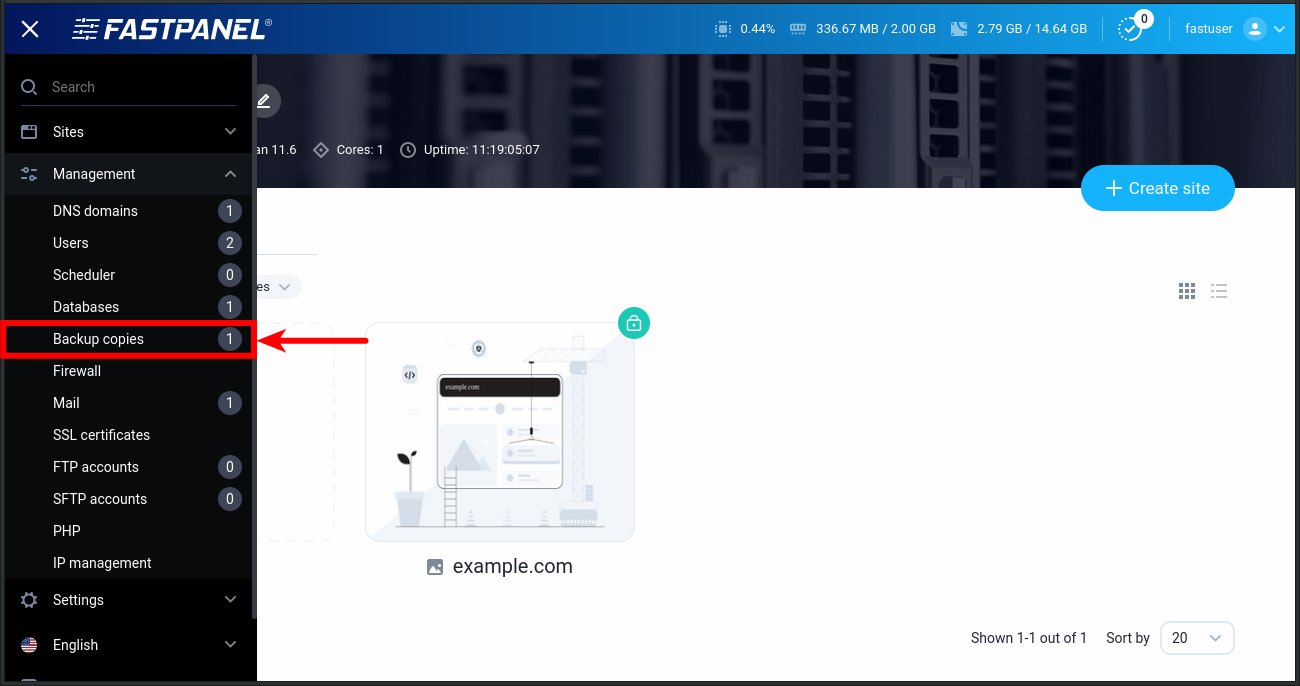Click the Mail count badge
The height and width of the screenshot is (686, 1300).
tap(230, 403)
